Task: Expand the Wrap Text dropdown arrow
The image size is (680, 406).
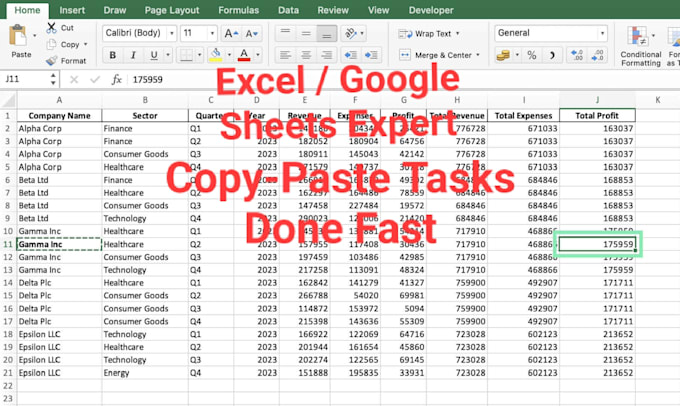Action: point(458,33)
